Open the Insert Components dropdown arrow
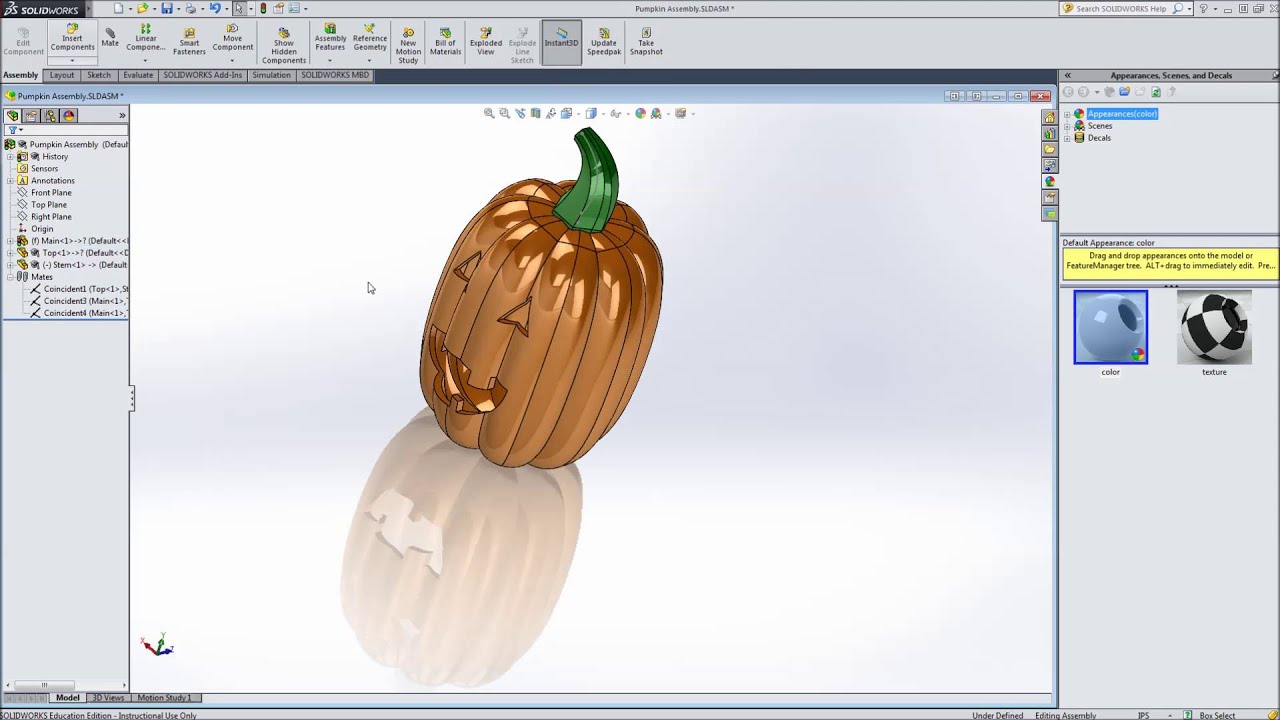1280x720 pixels. (72, 61)
